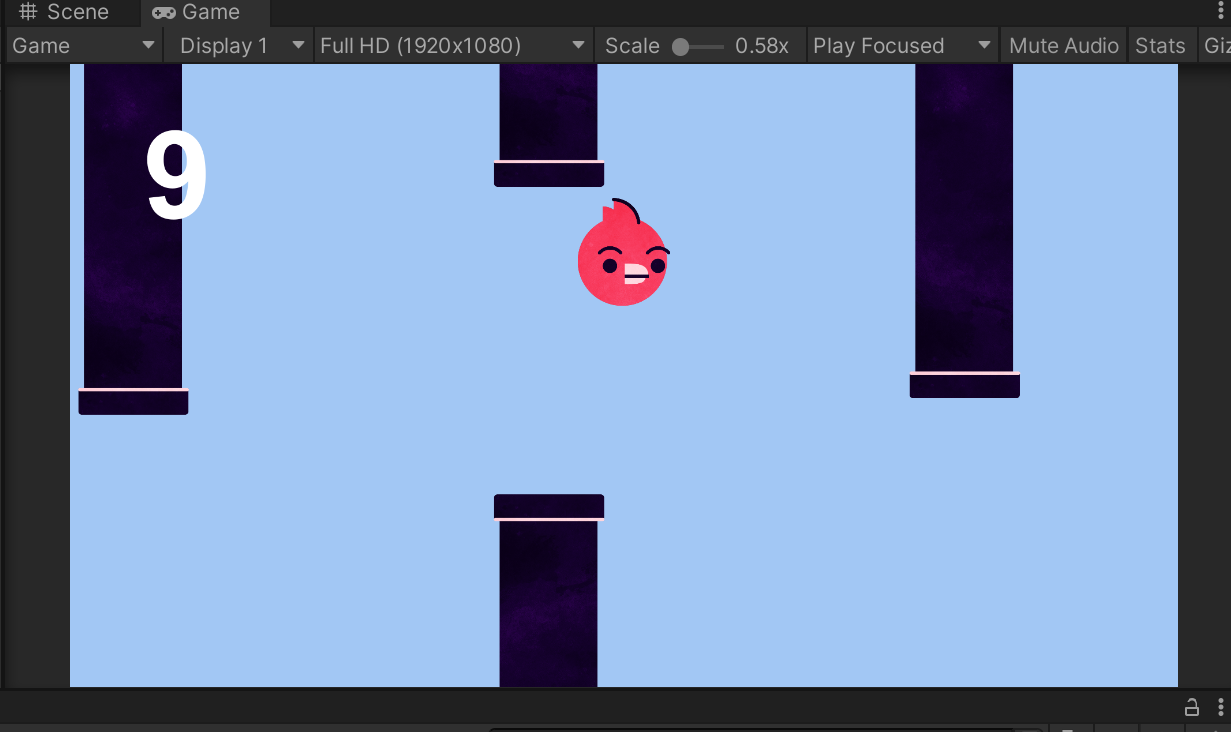
Task: Open the Game panel kebab options menu
Action: (1221, 10)
